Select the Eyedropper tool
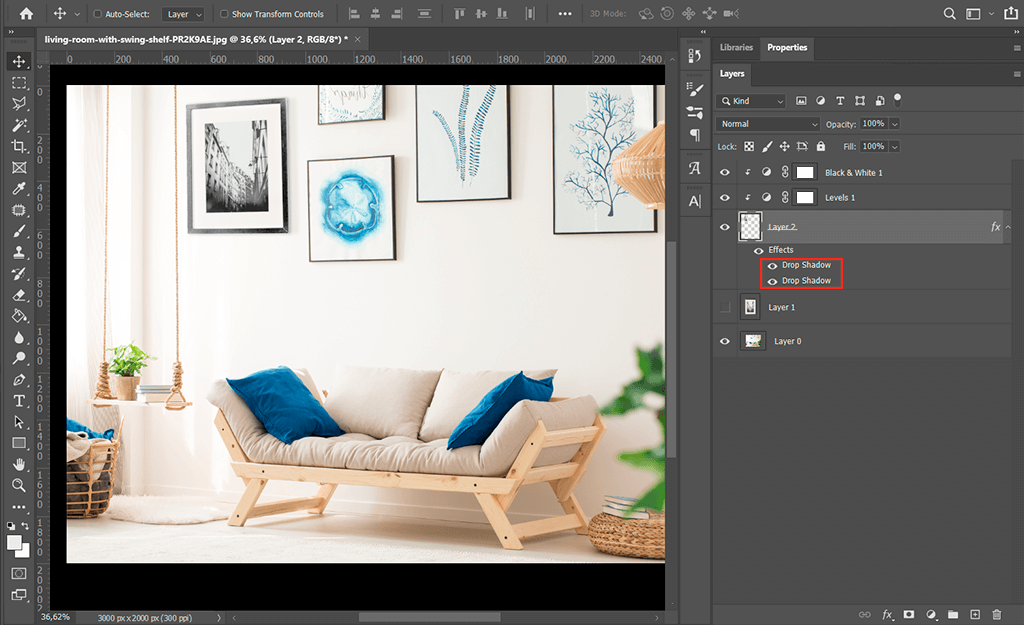The image size is (1024, 625). (19, 189)
